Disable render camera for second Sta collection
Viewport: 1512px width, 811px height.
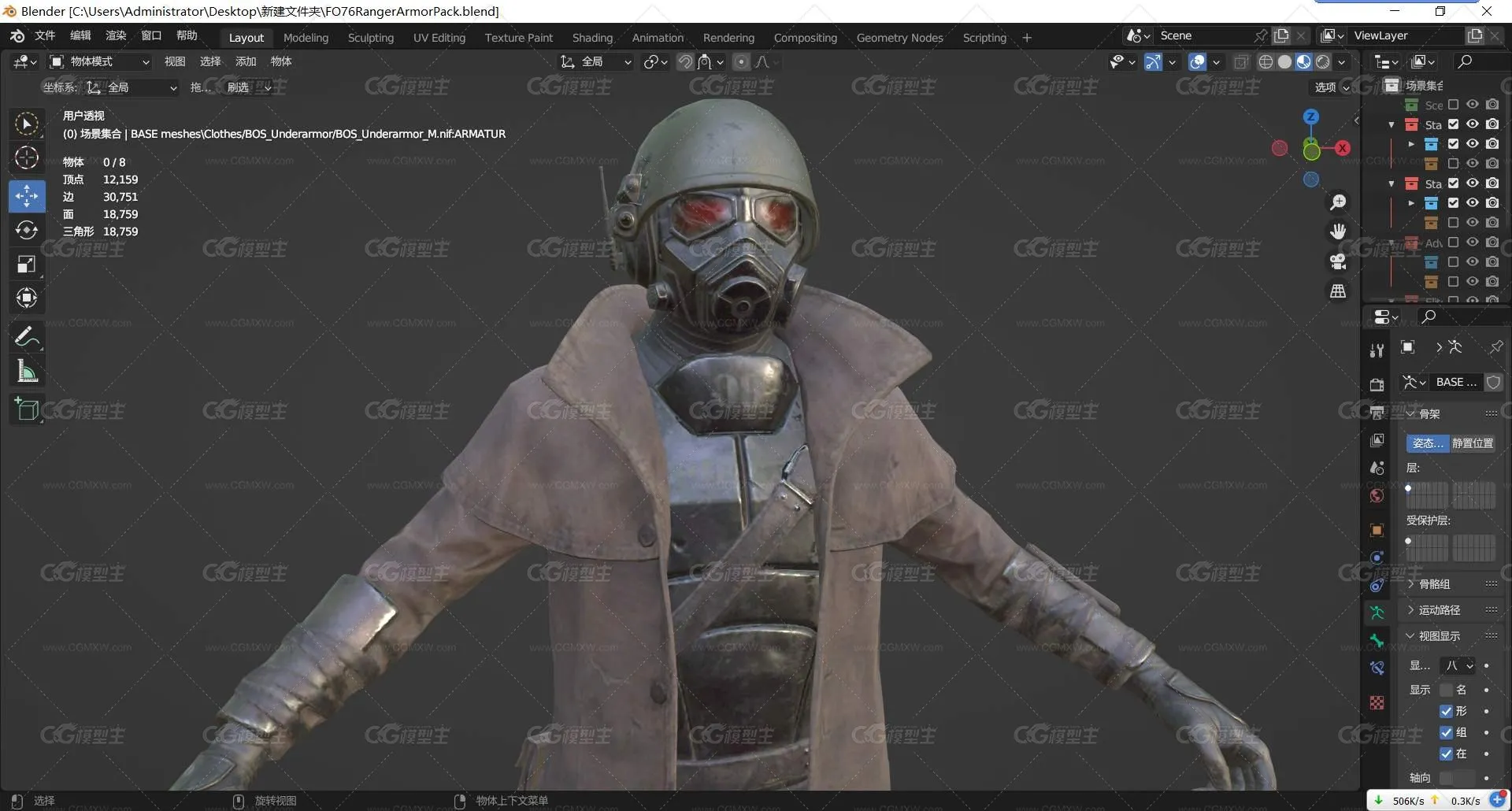click(x=1492, y=183)
